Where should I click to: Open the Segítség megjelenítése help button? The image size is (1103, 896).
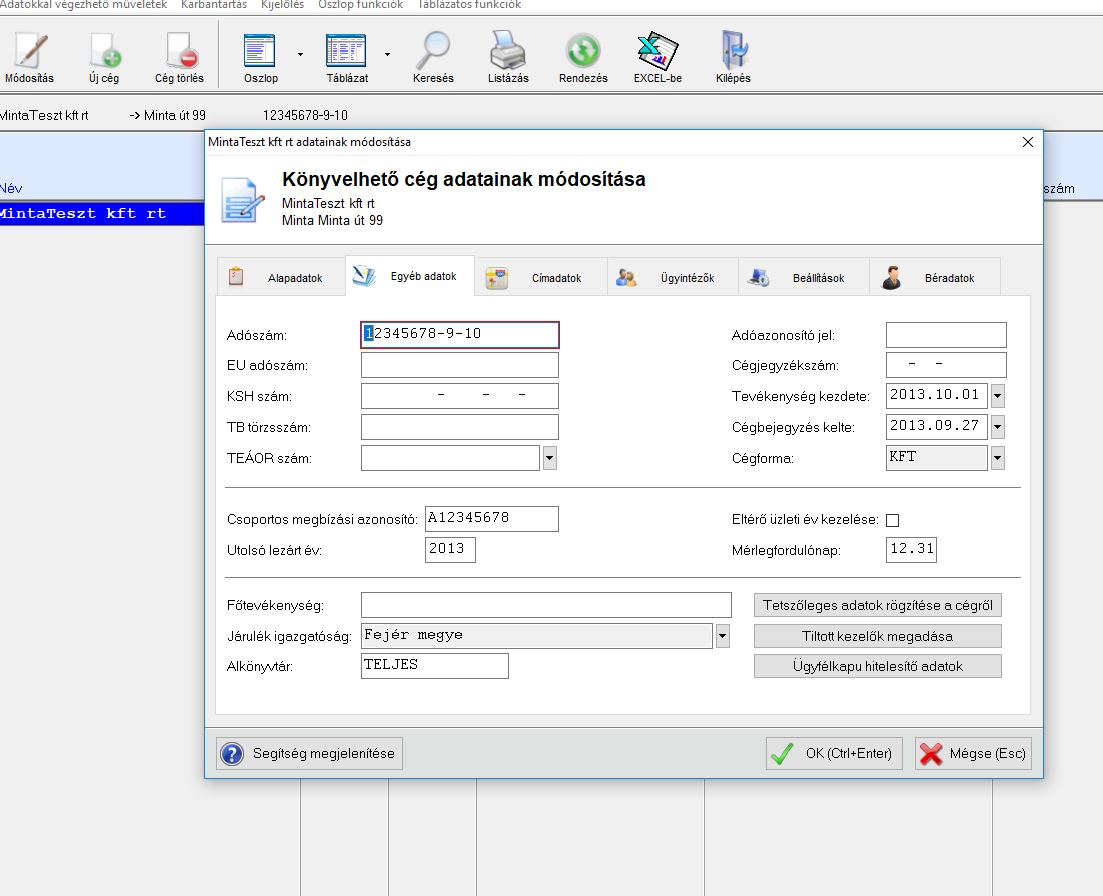click(310, 753)
